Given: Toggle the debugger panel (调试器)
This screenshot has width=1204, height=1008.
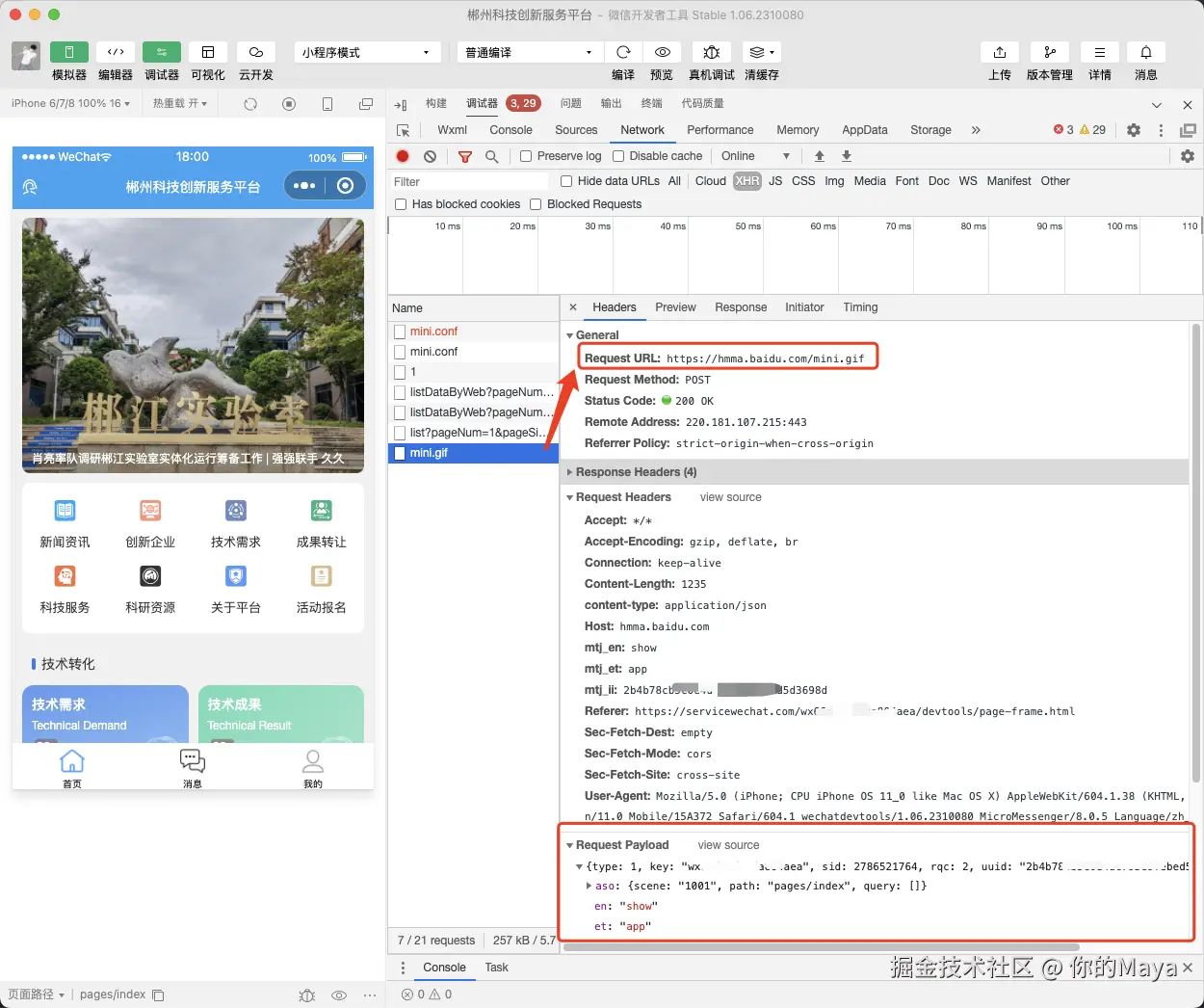Looking at the screenshot, I should click(x=162, y=52).
